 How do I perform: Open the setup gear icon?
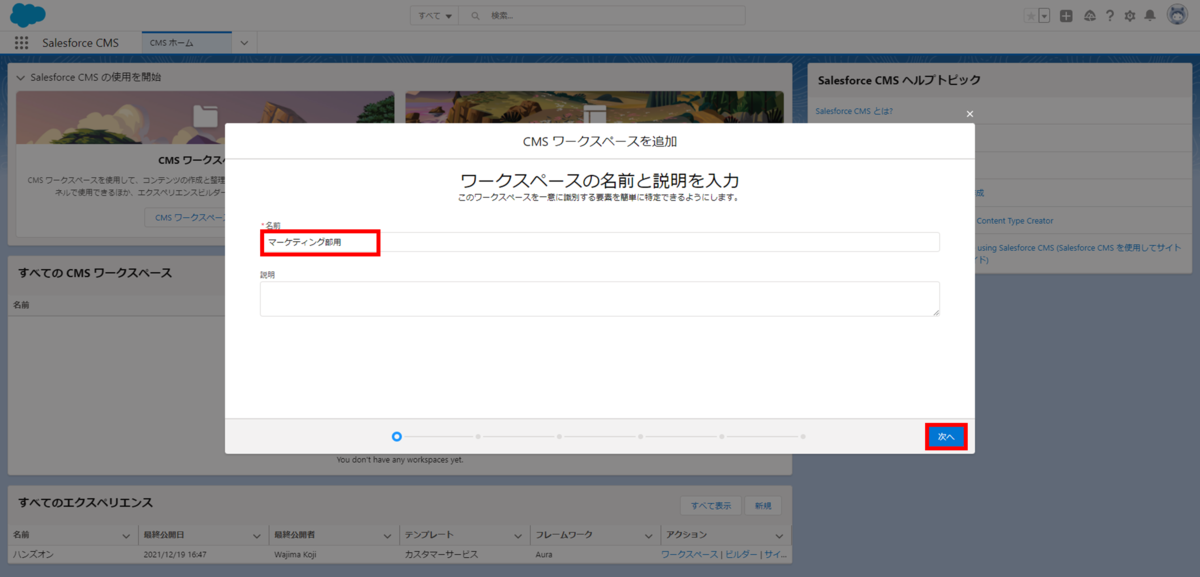click(1129, 16)
